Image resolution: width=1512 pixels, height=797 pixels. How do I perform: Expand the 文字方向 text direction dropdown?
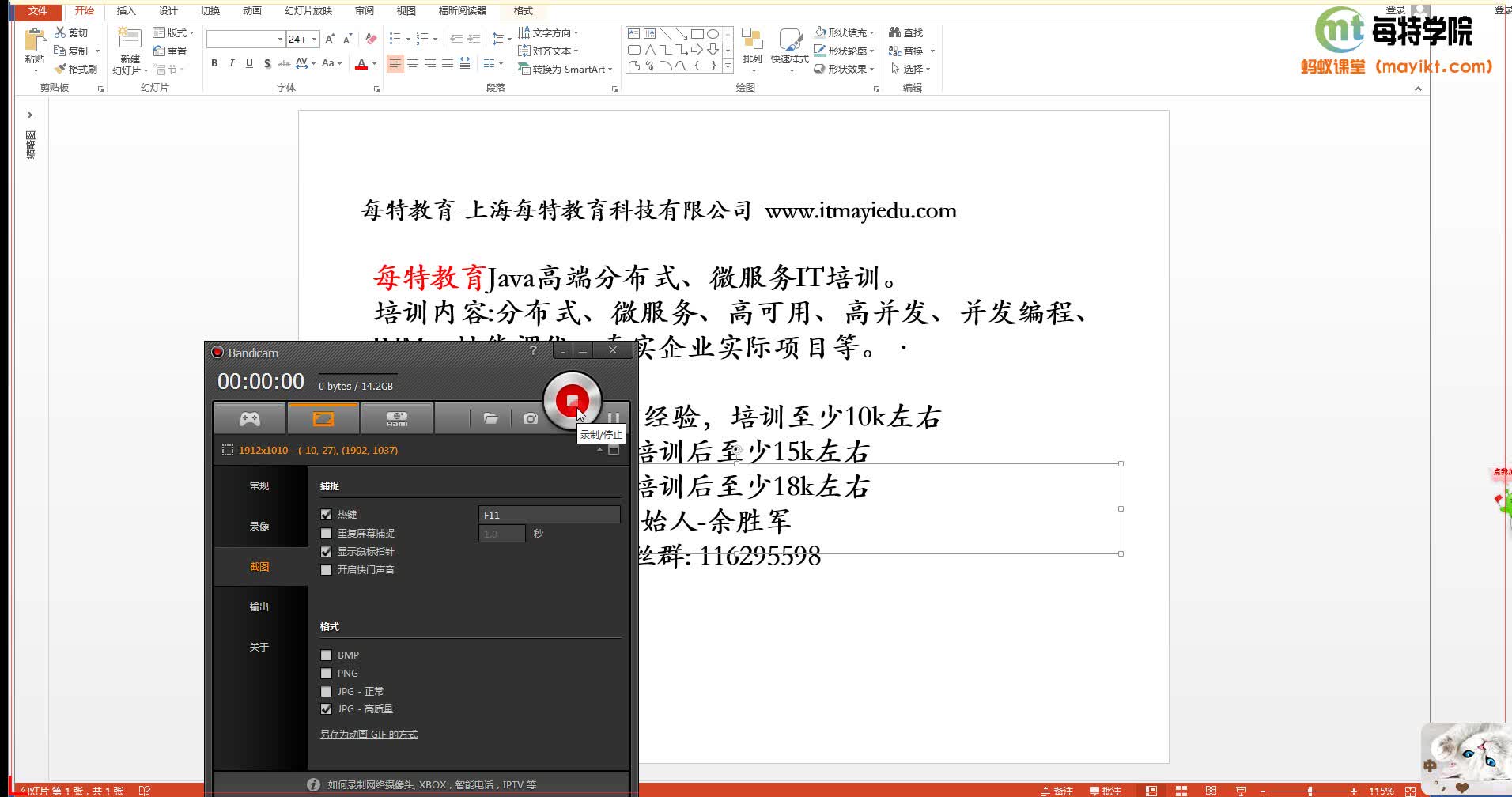[x=548, y=32]
